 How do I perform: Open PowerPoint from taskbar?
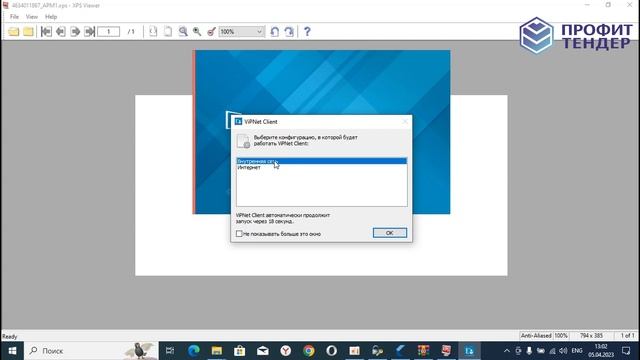click(354, 351)
